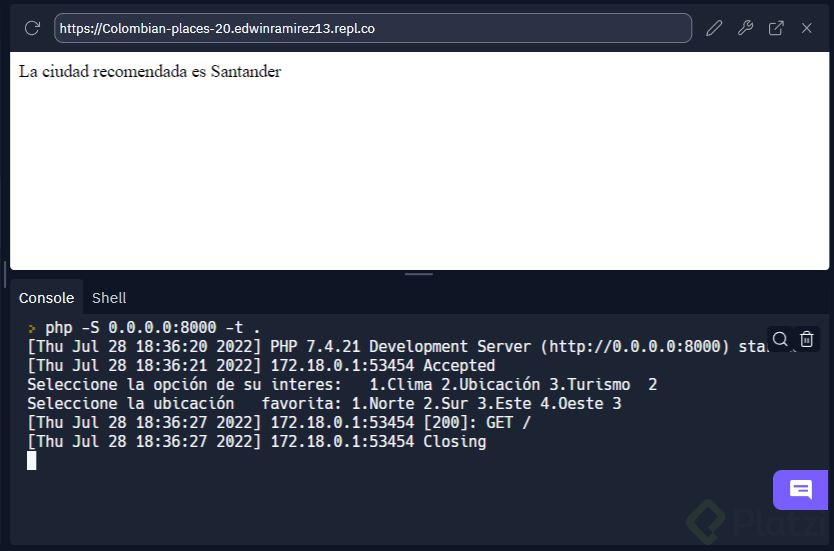Clear the console with the trash icon
Viewport: 834px width, 551px height.
pos(807,339)
